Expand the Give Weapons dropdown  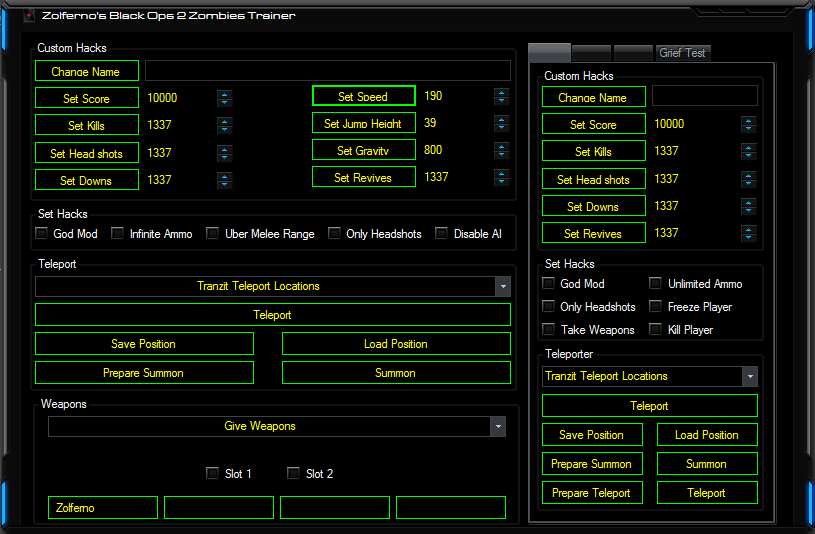498,426
